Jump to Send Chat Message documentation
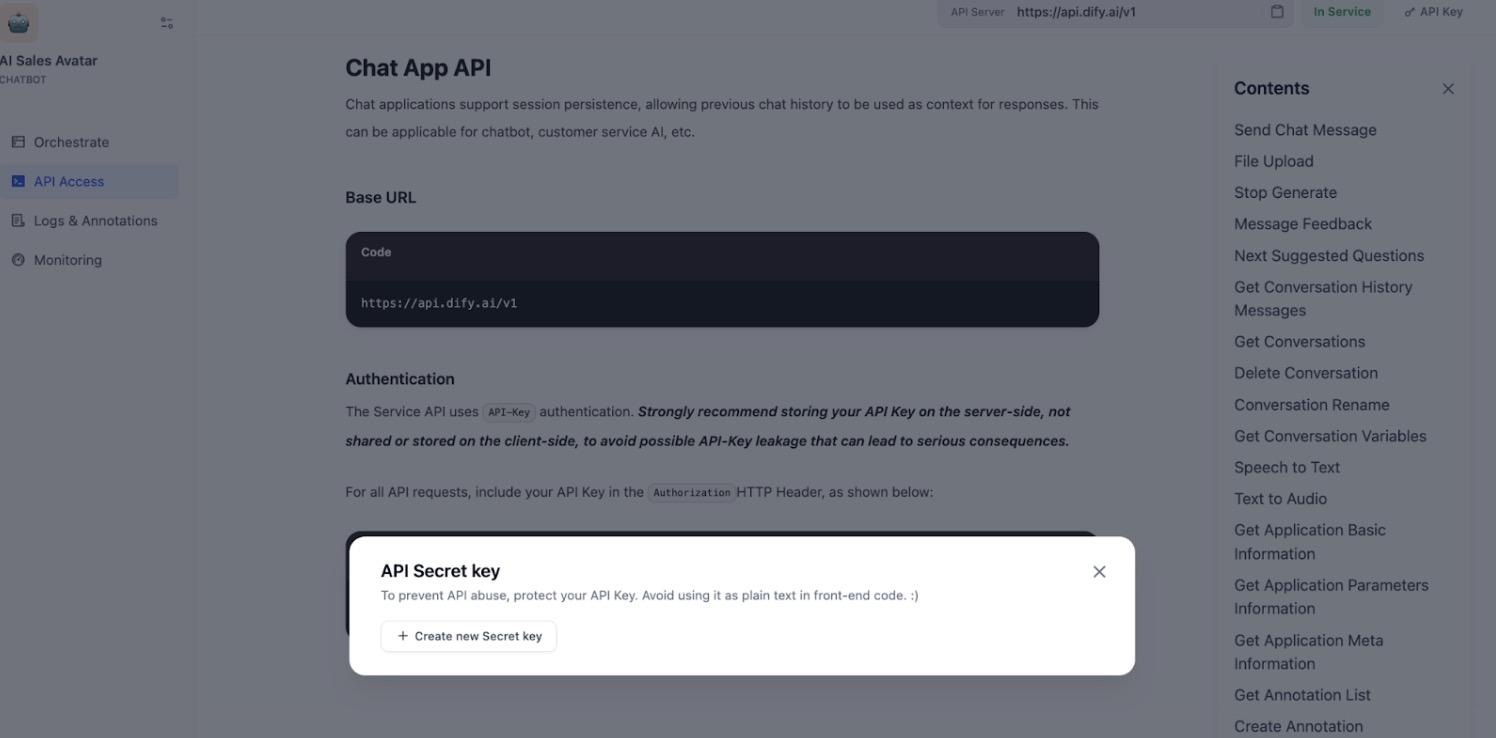The height and width of the screenshot is (738, 1496). (x=1305, y=129)
